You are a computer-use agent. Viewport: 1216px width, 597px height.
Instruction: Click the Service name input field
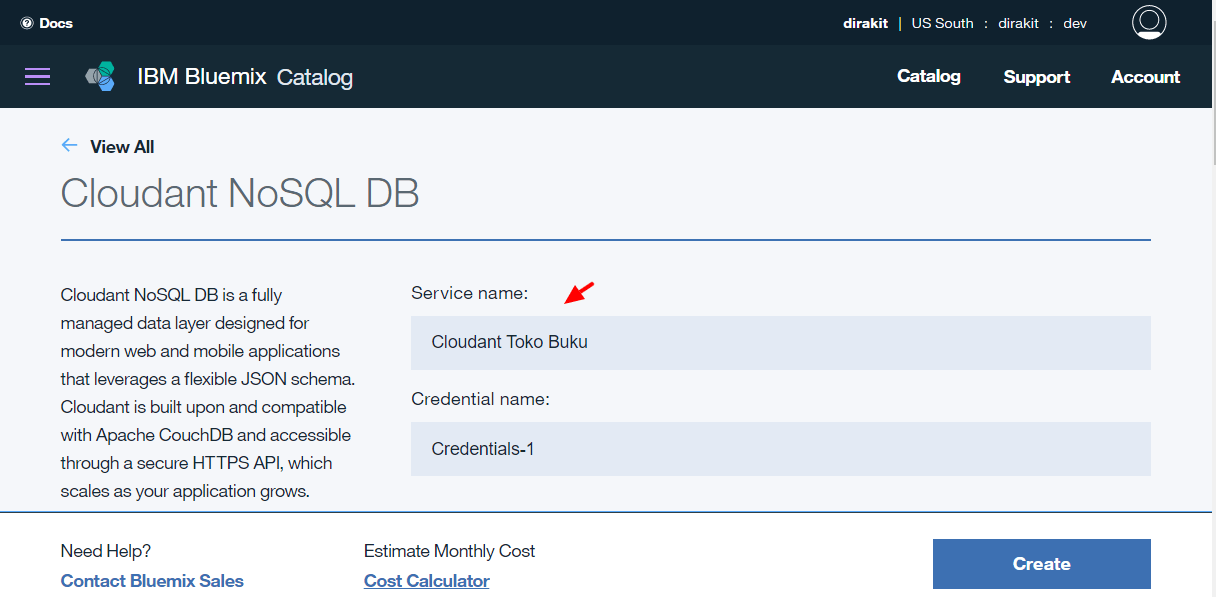click(x=780, y=343)
